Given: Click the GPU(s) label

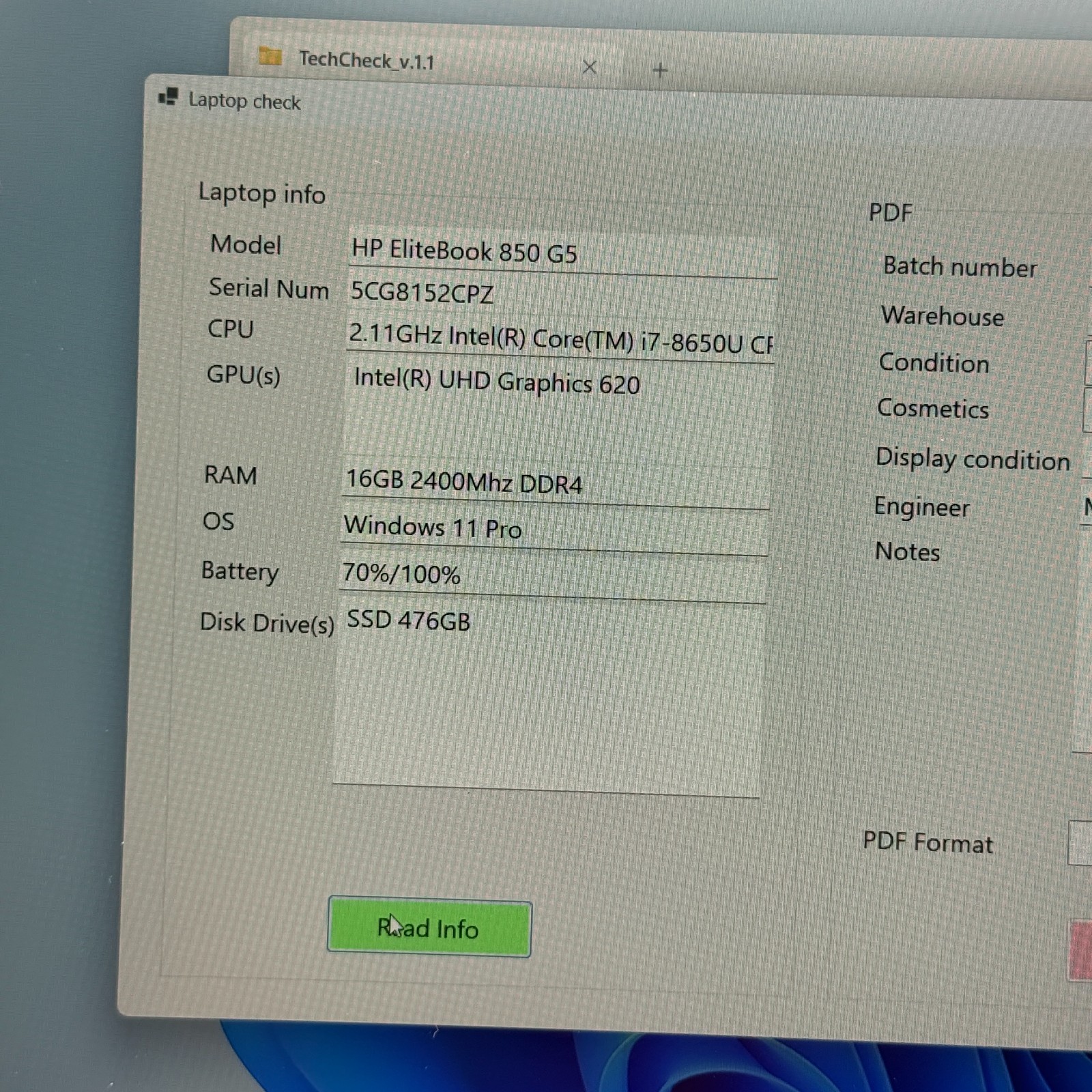Looking at the screenshot, I should point(244,375).
